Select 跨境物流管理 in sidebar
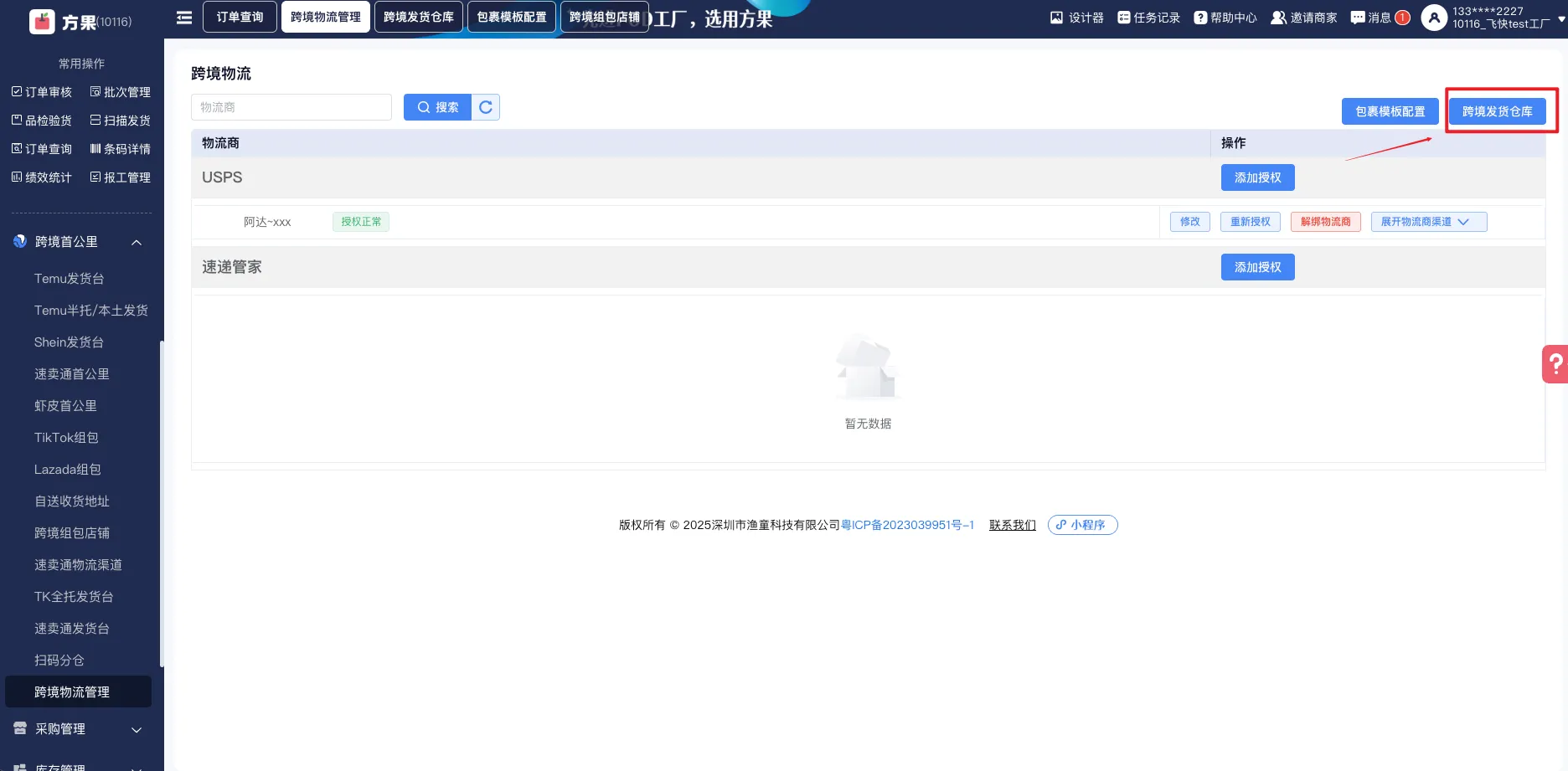The height and width of the screenshot is (771, 1568). coord(78,692)
